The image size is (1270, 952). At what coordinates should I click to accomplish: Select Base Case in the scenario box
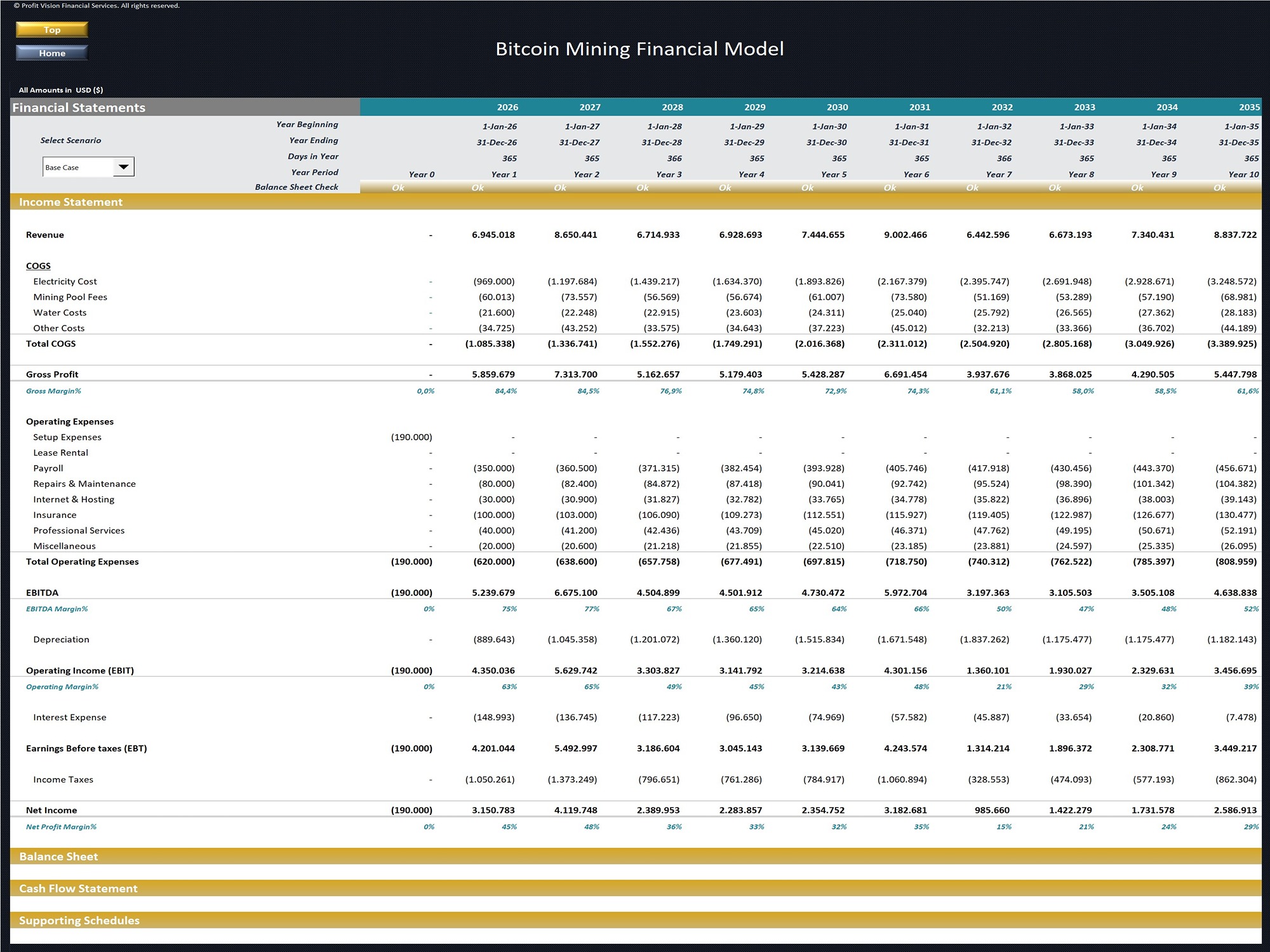click(76, 166)
